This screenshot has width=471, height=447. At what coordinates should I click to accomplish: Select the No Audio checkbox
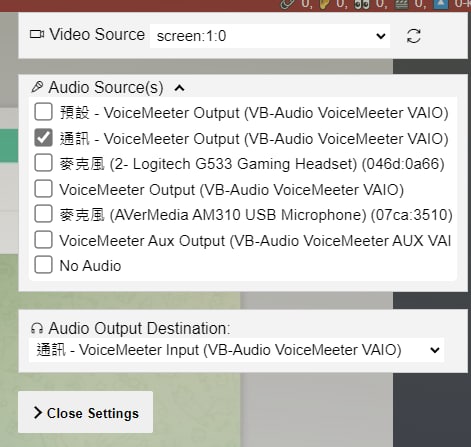[43, 265]
